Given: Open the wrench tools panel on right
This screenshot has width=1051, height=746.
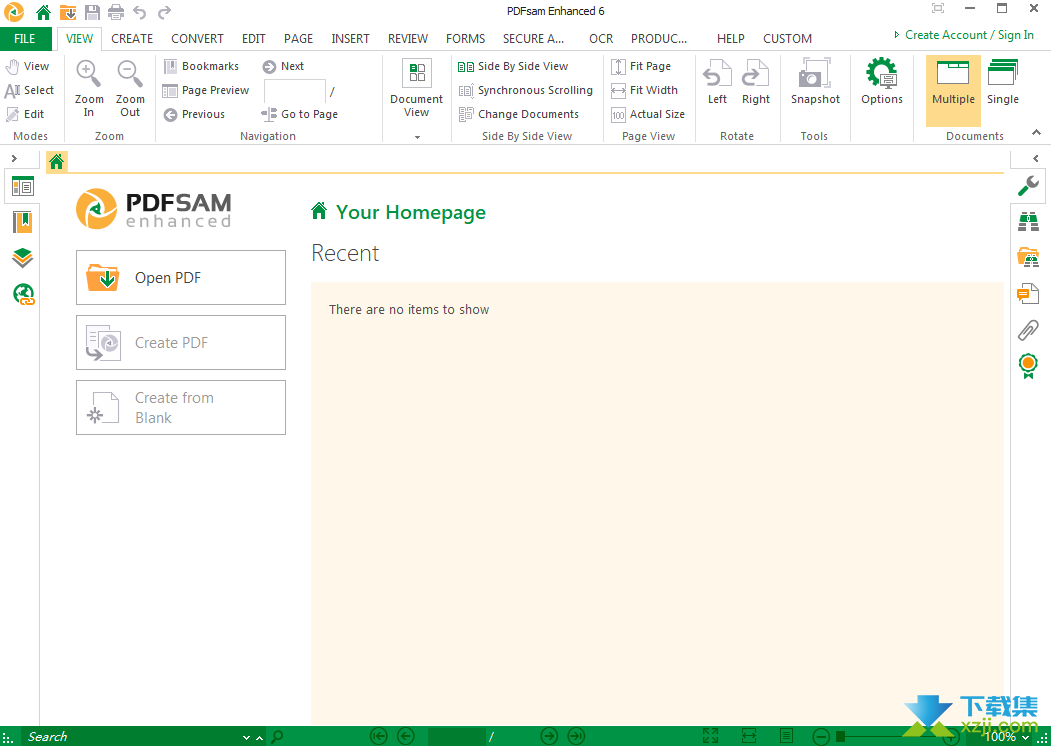Looking at the screenshot, I should pyautogui.click(x=1028, y=186).
